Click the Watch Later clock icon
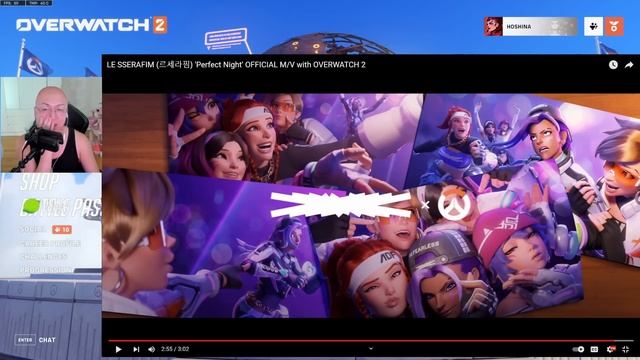The height and width of the screenshot is (360, 640). coord(613,65)
